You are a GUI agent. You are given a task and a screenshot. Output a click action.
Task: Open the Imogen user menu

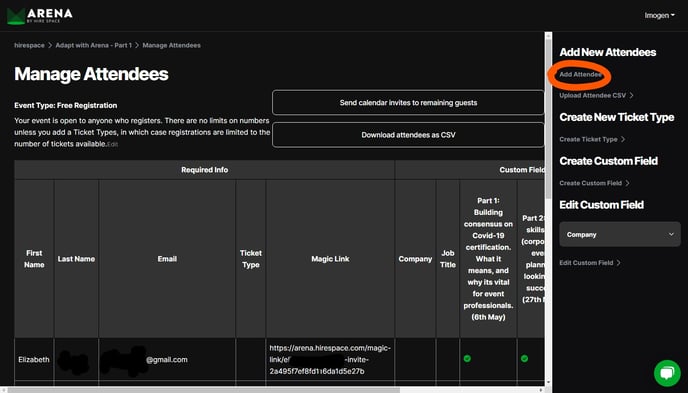pyautogui.click(x=659, y=15)
